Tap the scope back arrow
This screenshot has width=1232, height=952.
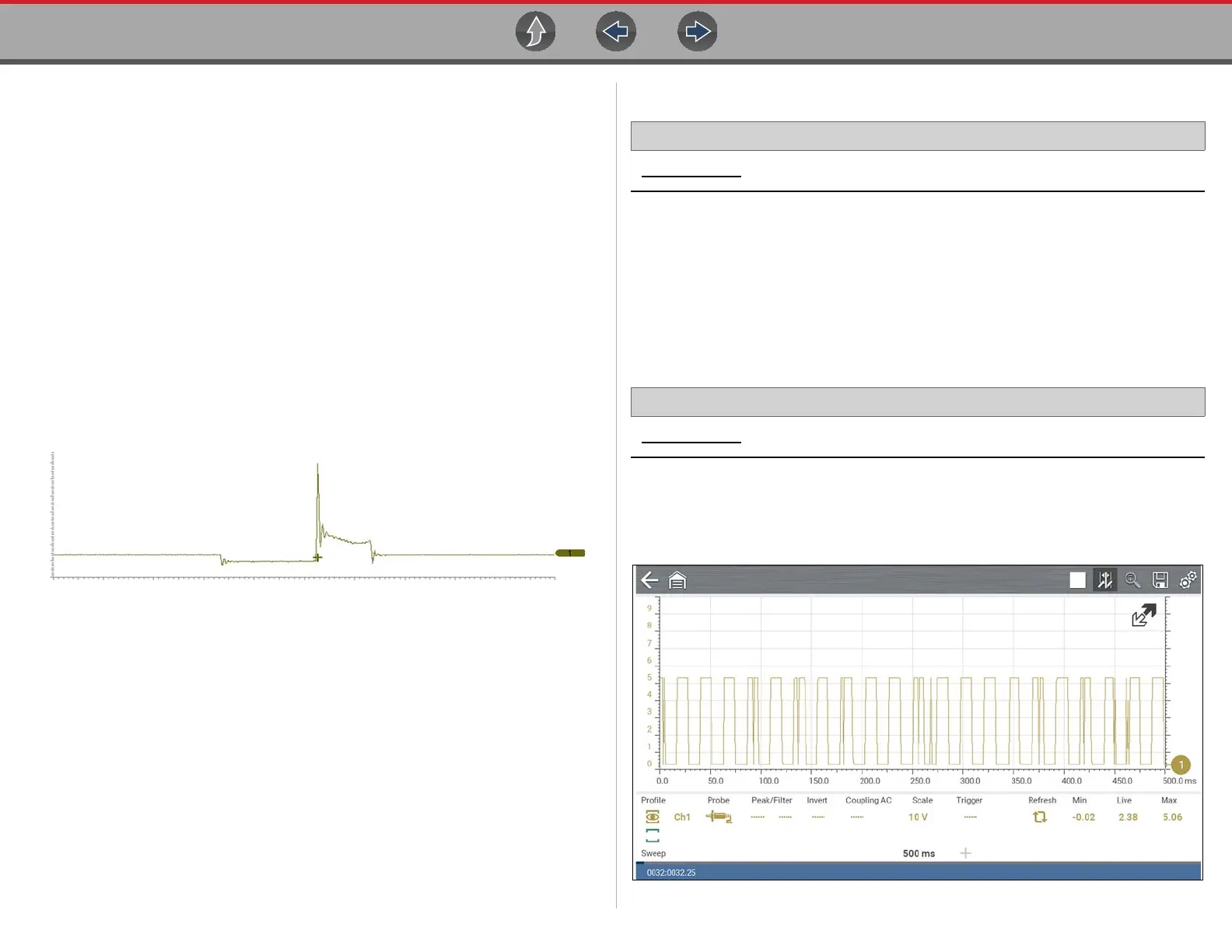[649, 580]
